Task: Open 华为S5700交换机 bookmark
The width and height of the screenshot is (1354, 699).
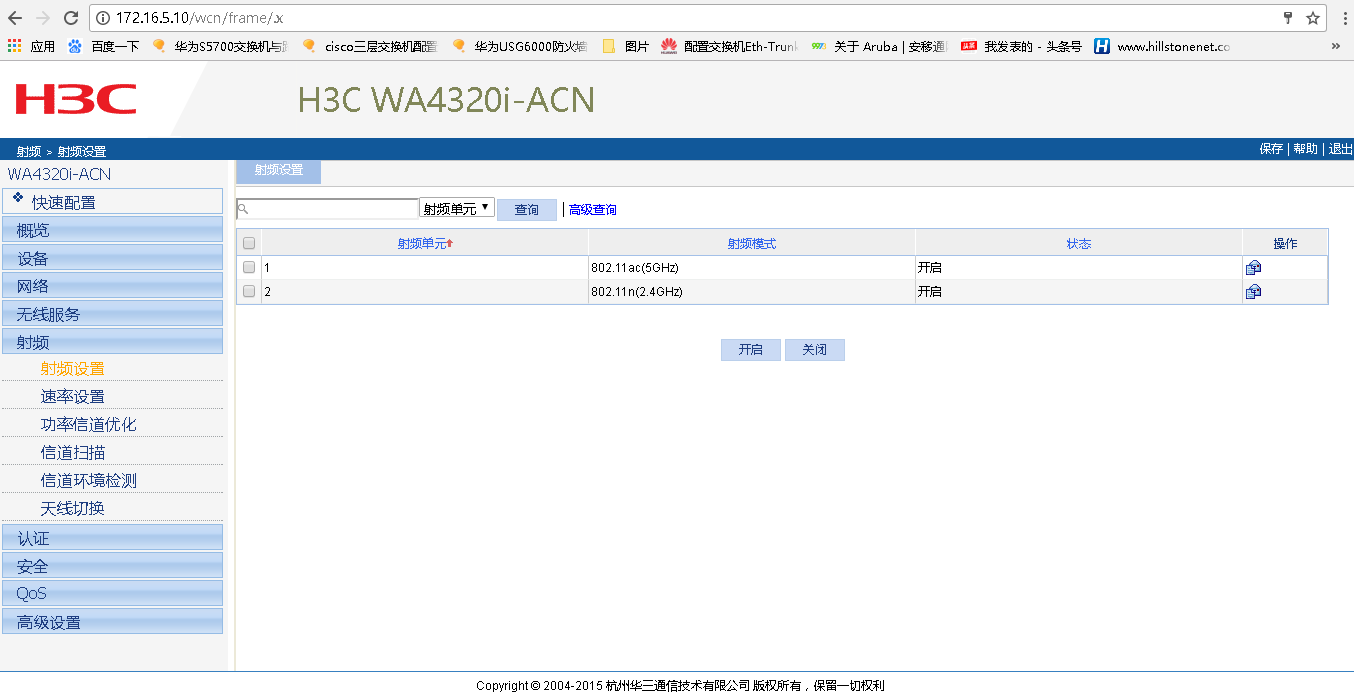Action: tap(220, 46)
